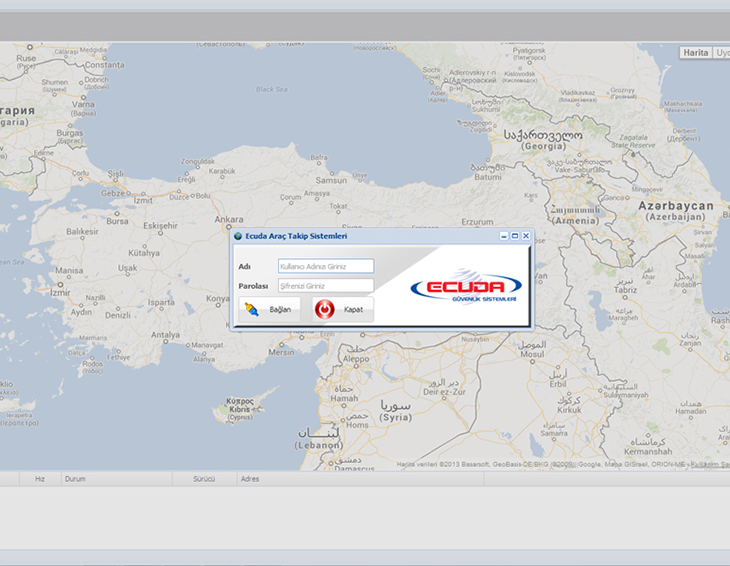This screenshot has height=566, width=730.
Task: Click the Hız column header
Action: coord(40,479)
